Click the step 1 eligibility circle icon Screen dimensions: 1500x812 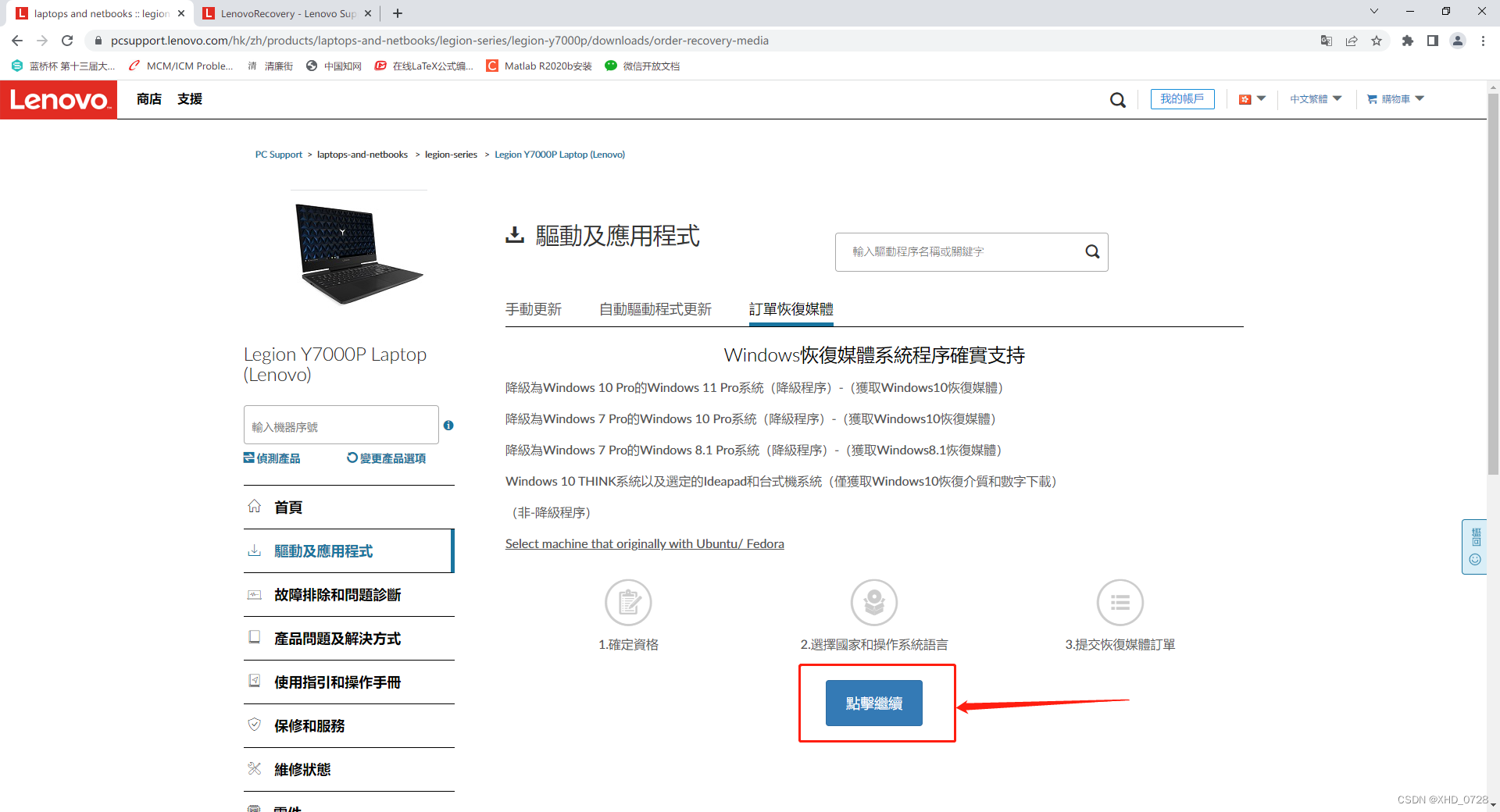tap(628, 602)
